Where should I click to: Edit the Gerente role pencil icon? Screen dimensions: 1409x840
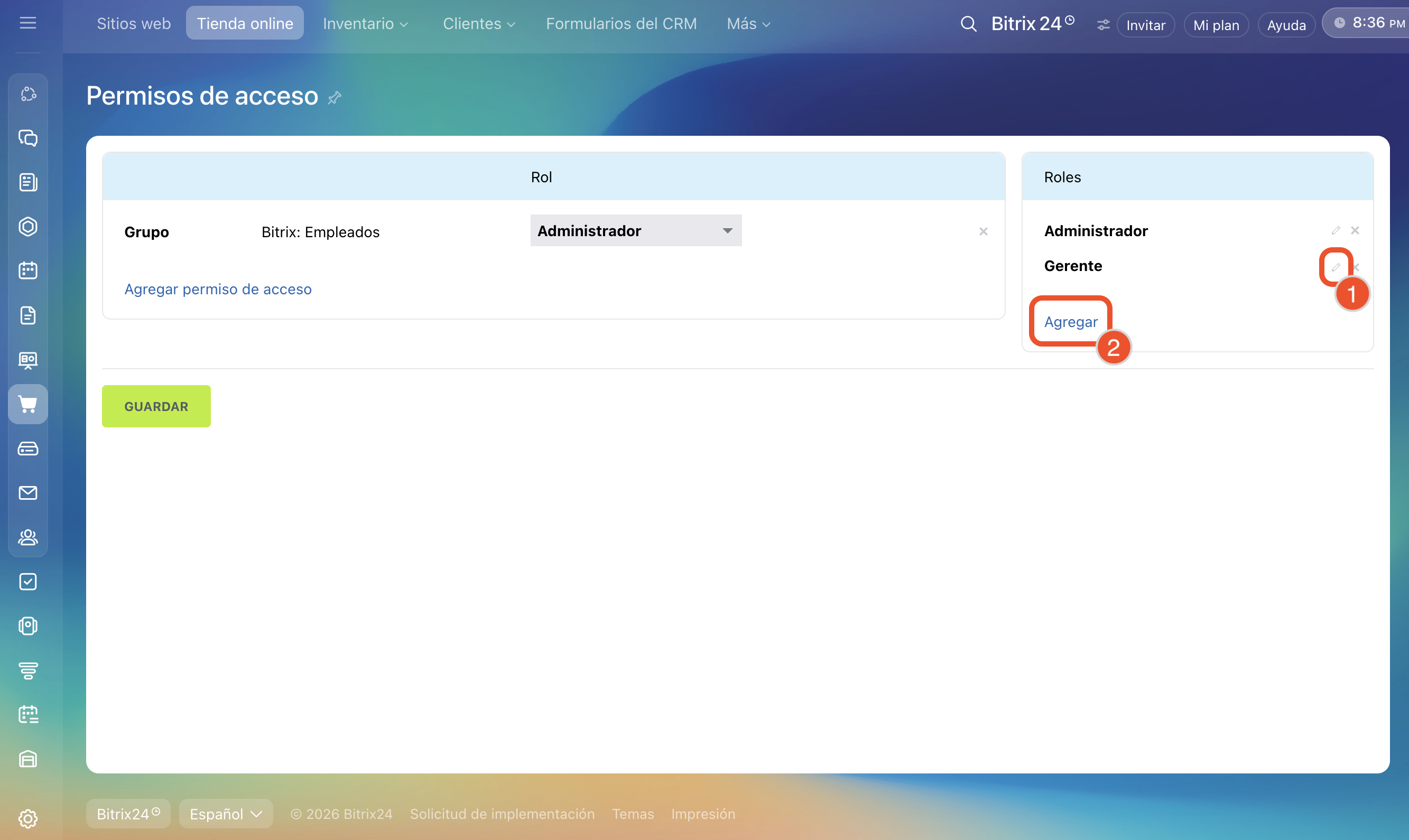click(x=1336, y=267)
